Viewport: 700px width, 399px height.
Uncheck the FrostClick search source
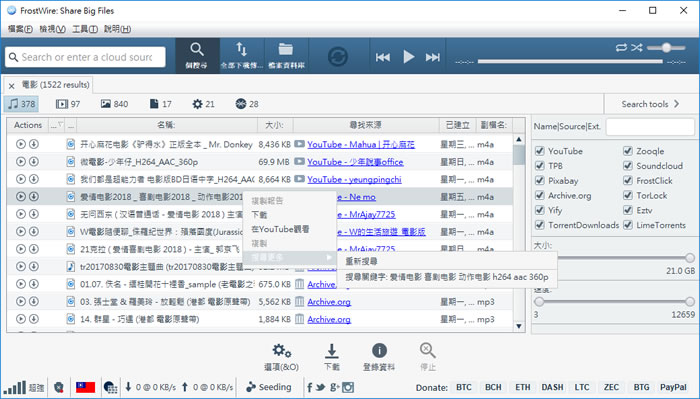pos(628,180)
